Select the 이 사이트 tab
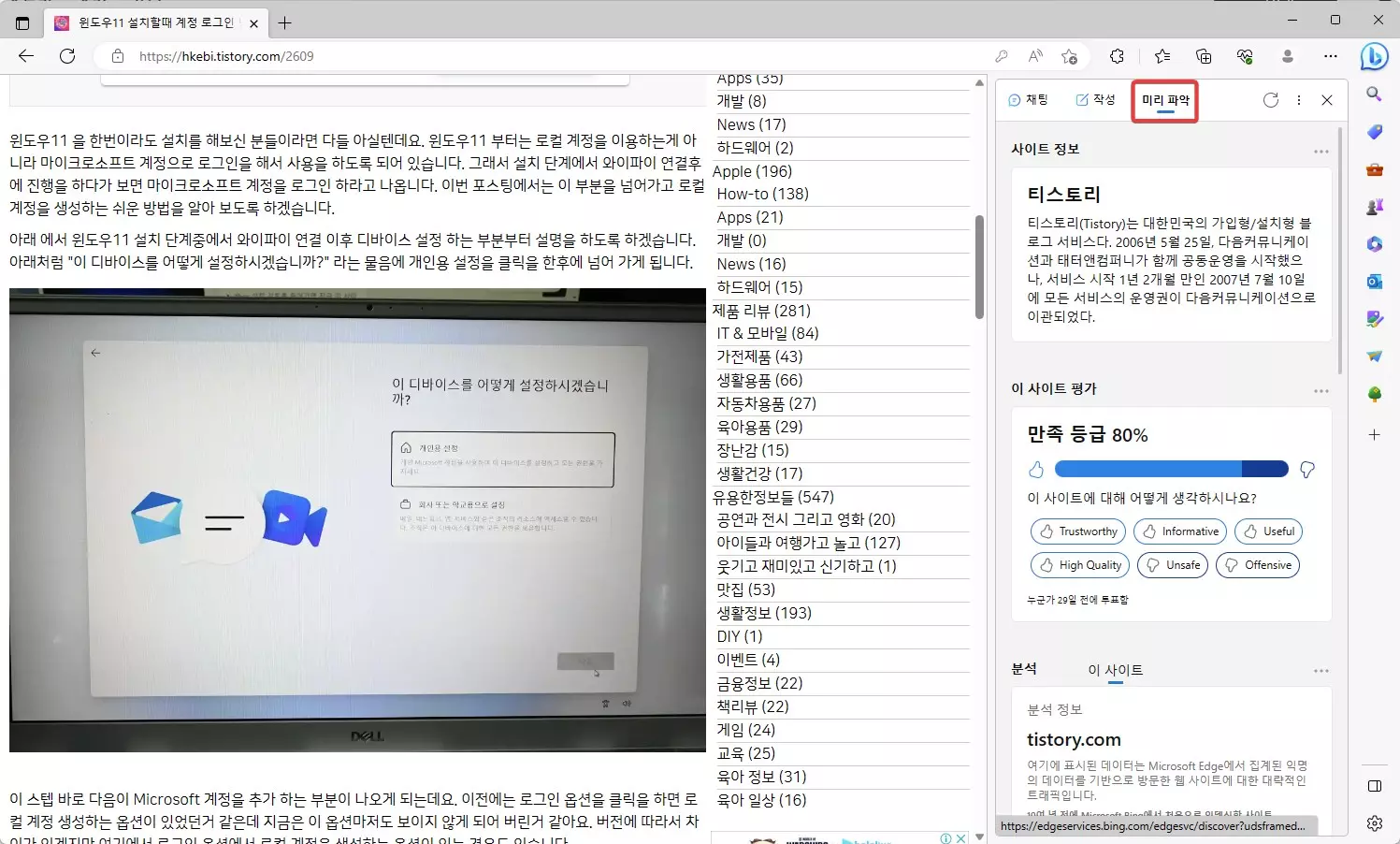This screenshot has width=1400, height=844. [x=1115, y=670]
